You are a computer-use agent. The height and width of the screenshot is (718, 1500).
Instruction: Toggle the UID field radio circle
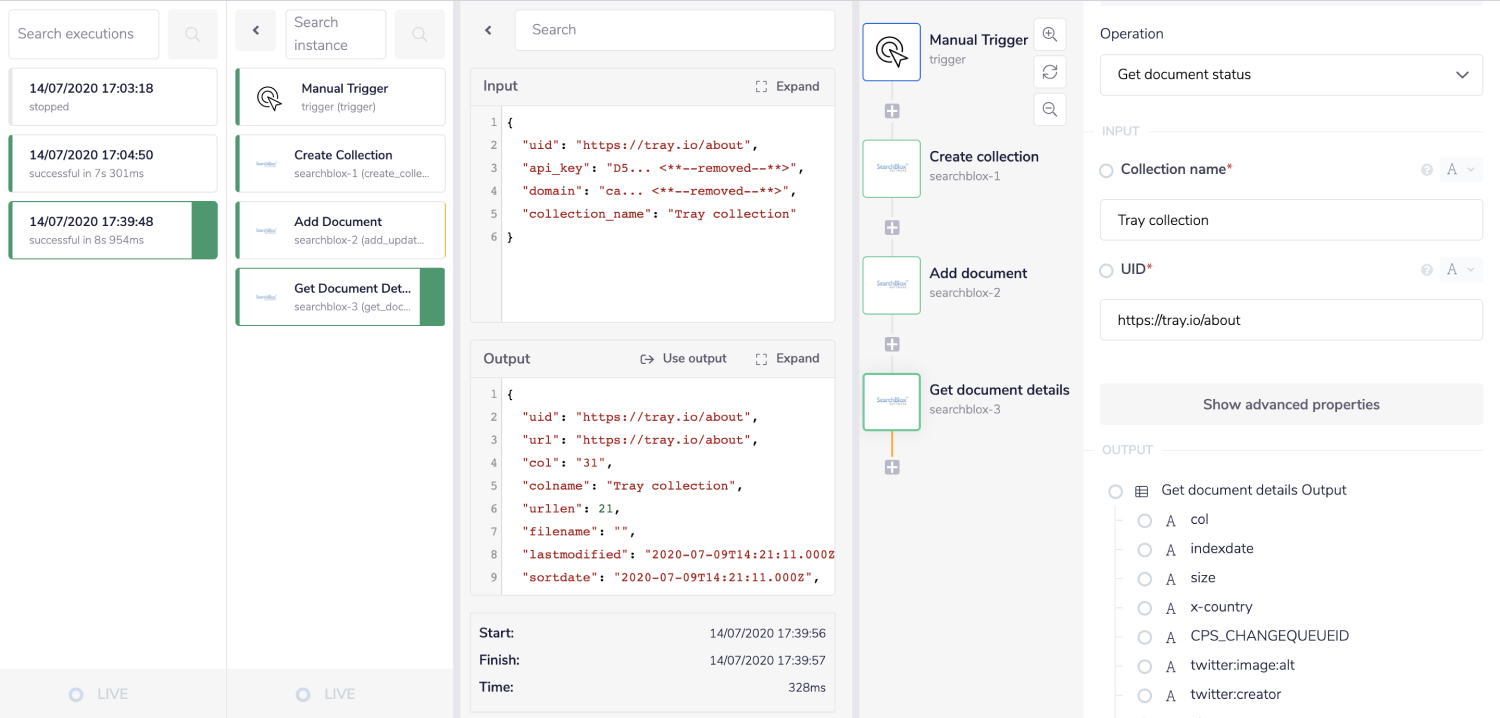pyautogui.click(x=1106, y=270)
